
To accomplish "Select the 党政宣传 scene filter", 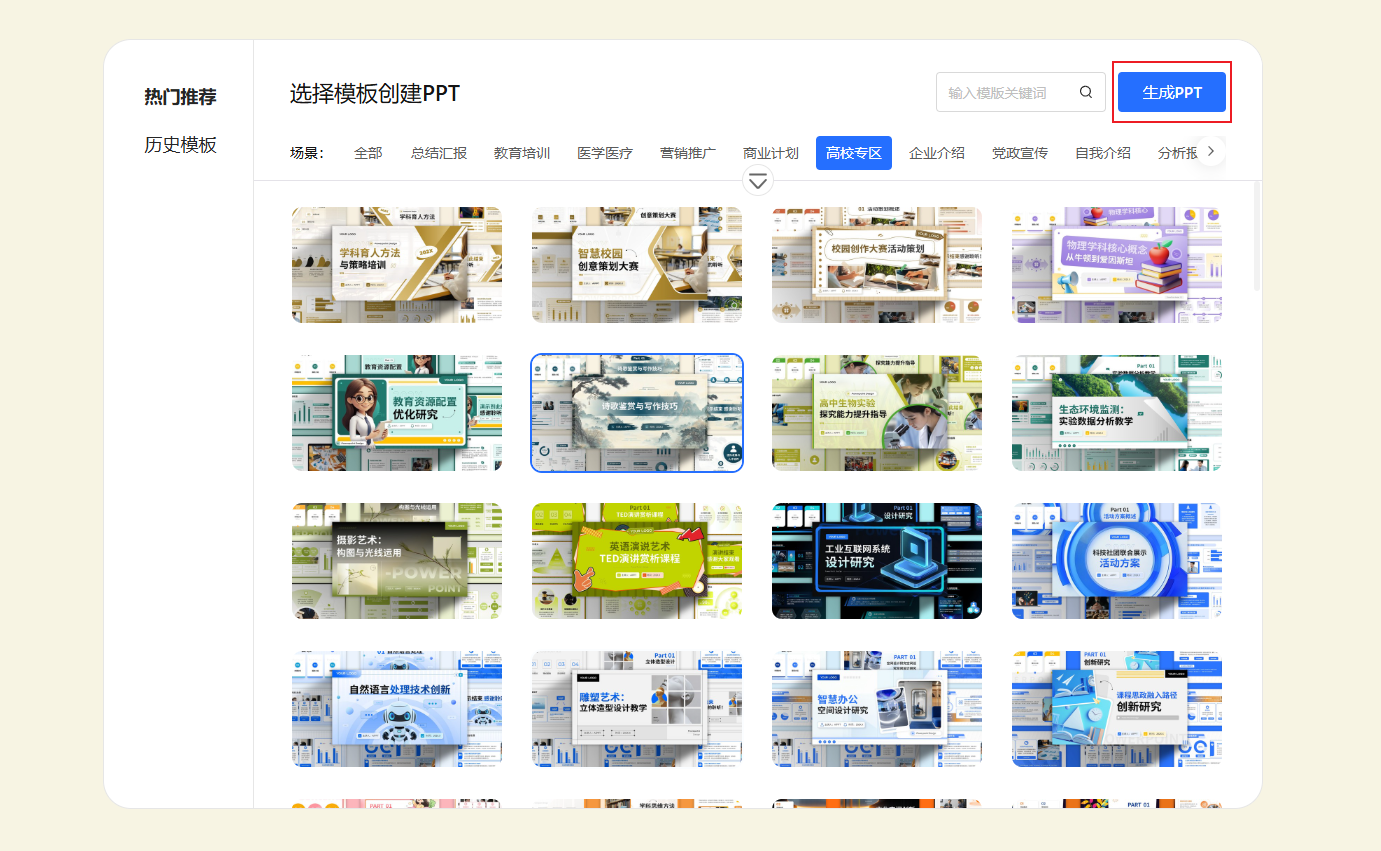I will tap(1020, 153).
